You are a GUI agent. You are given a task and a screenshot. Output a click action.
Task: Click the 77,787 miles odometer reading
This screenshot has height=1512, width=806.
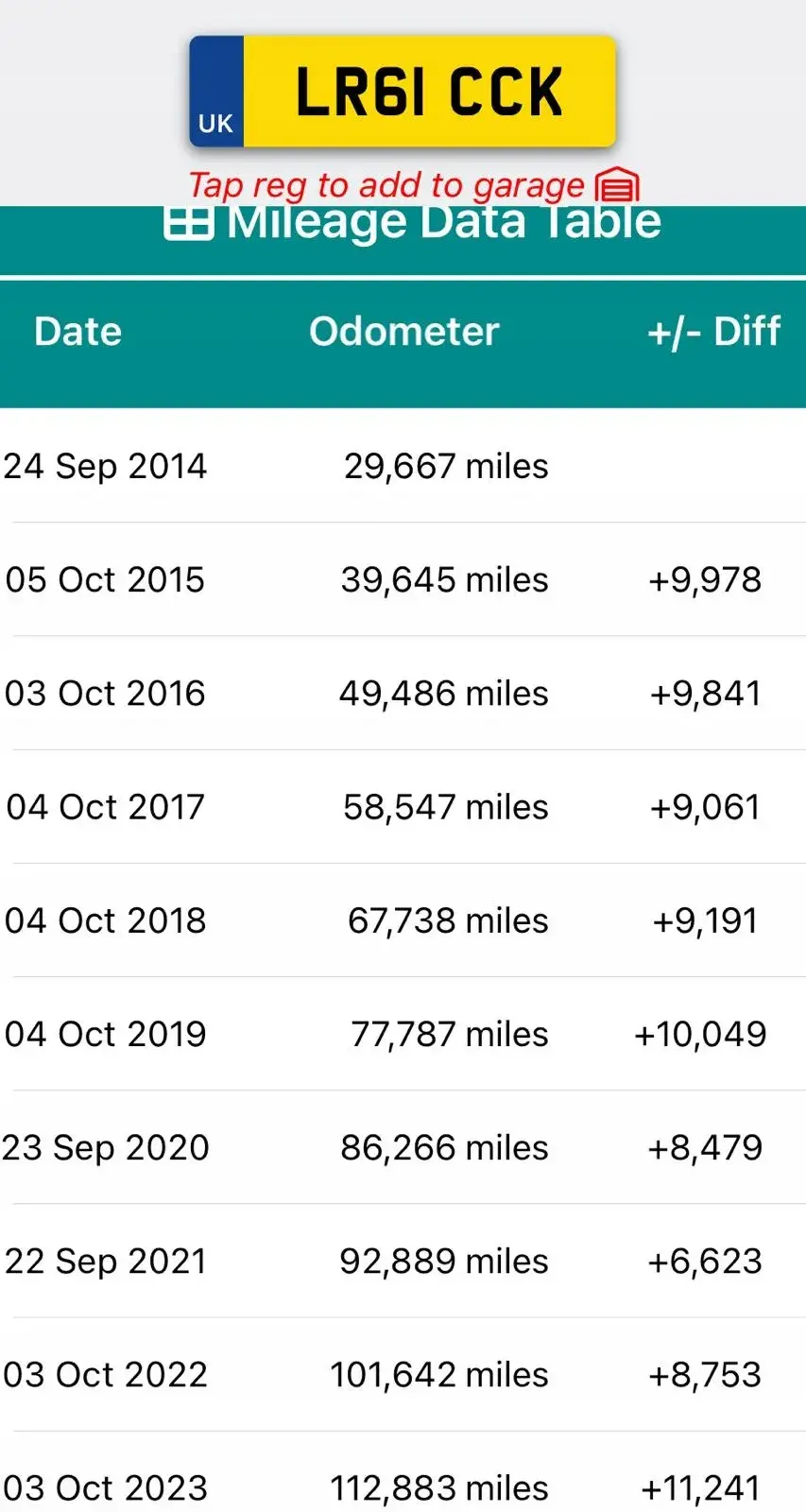click(x=449, y=1034)
